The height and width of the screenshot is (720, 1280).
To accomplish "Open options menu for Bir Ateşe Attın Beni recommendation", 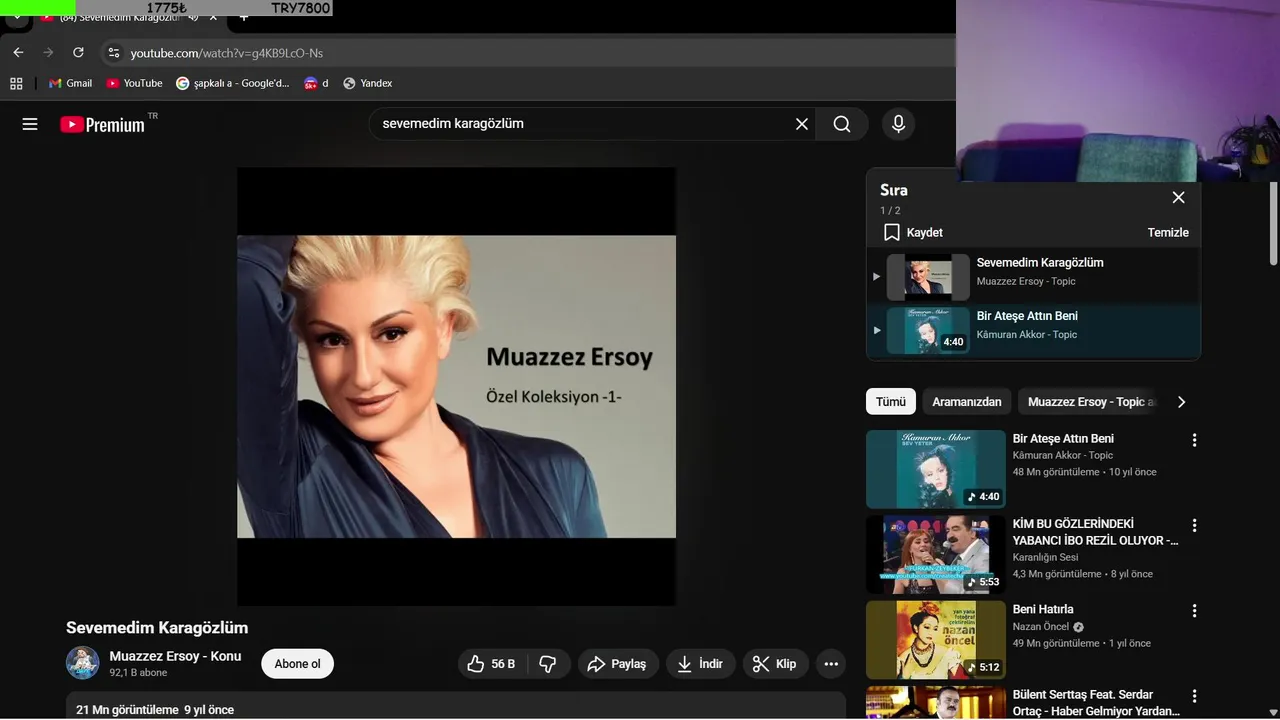I will (x=1194, y=440).
